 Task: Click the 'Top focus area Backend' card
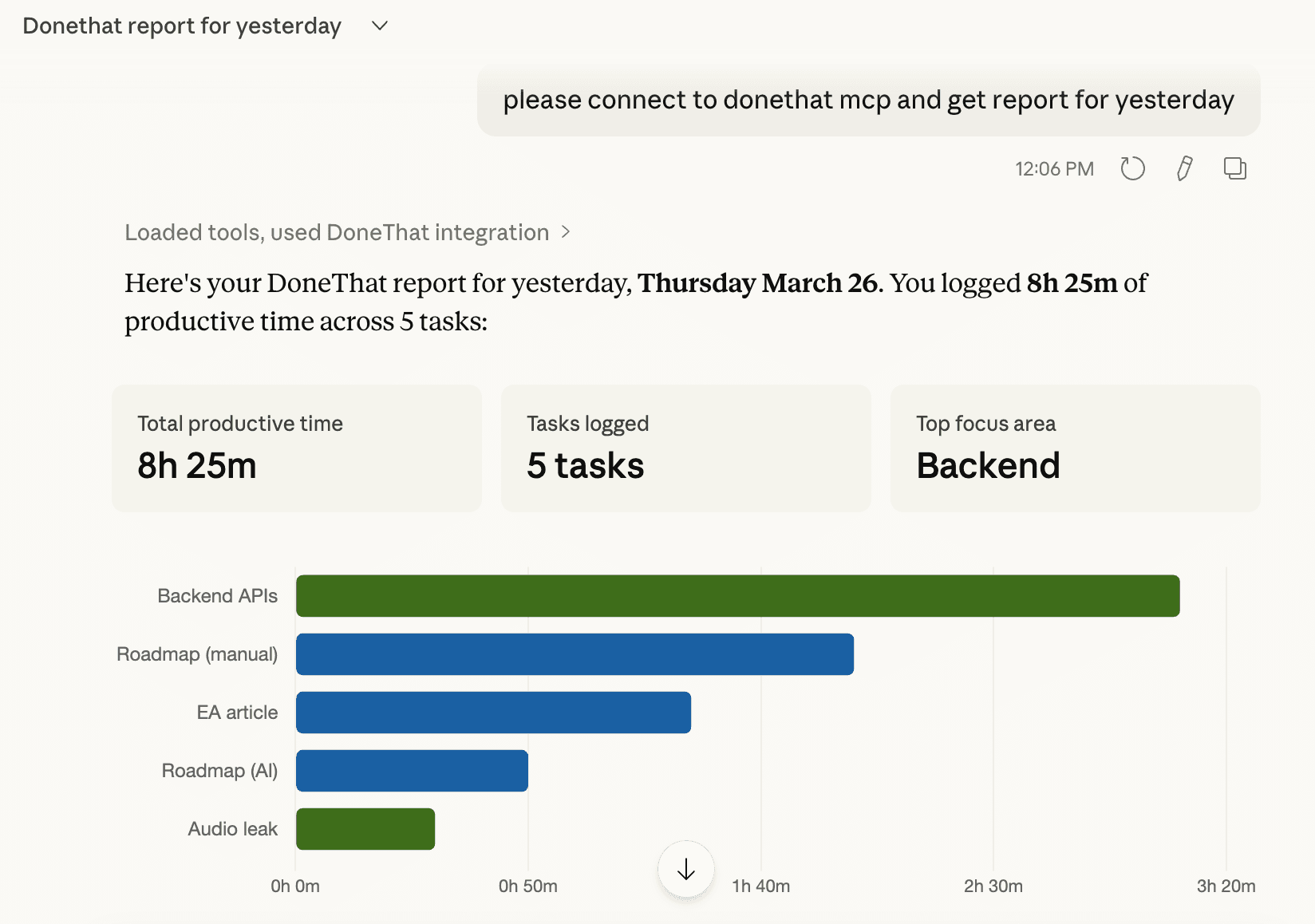(1074, 448)
